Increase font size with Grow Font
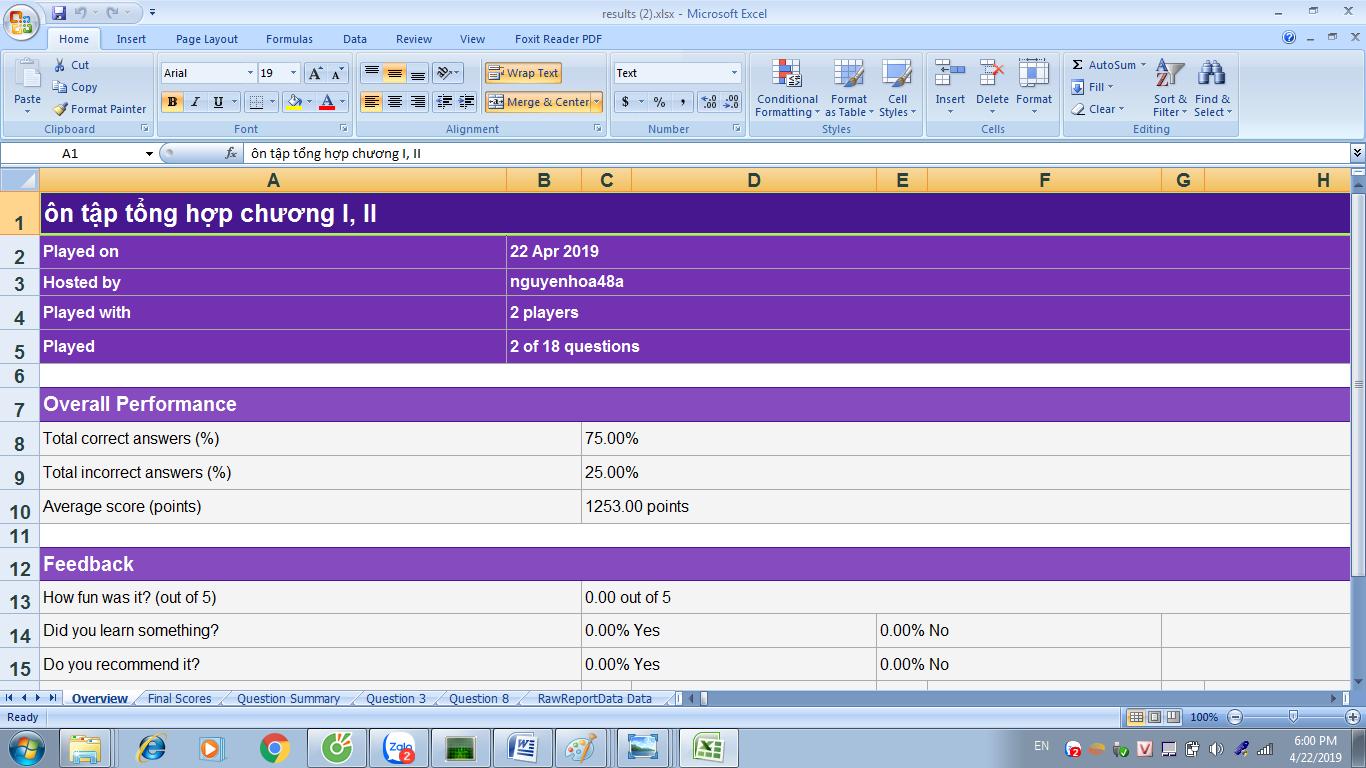 [315, 73]
